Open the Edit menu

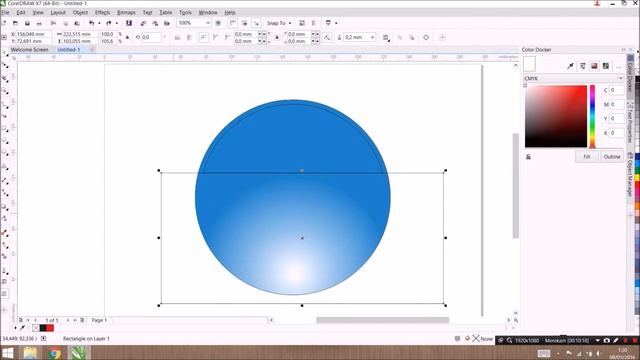[21, 13]
